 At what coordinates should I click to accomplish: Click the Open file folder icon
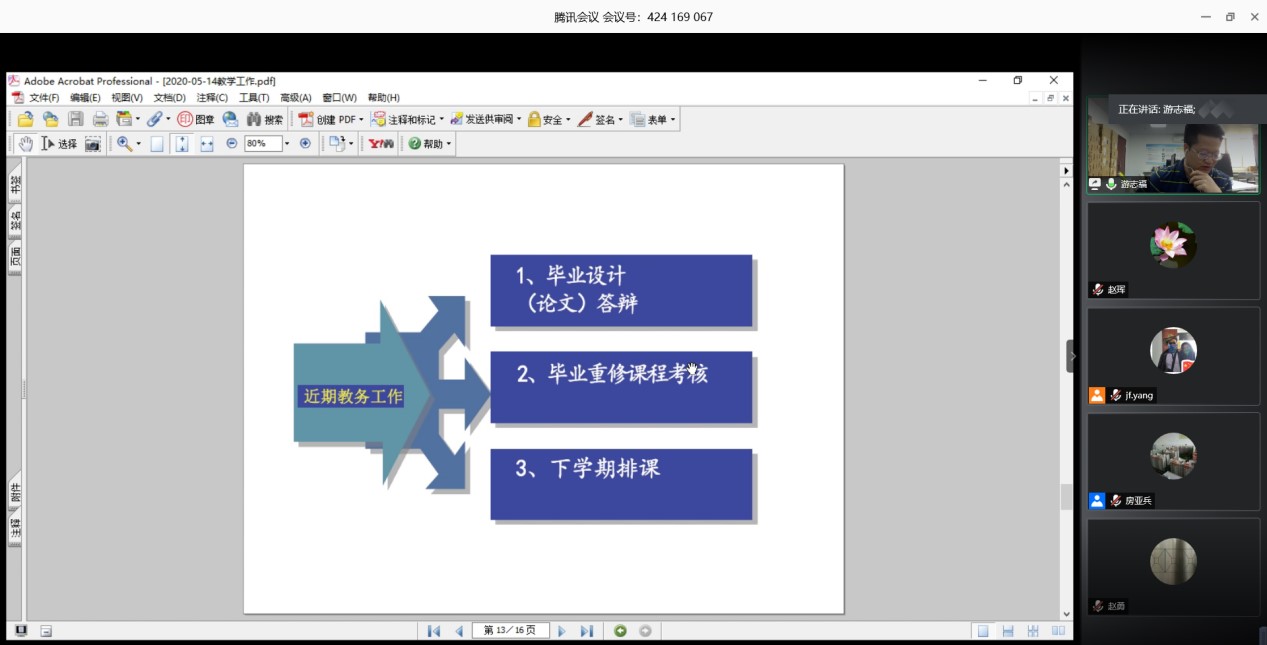[26, 119]
